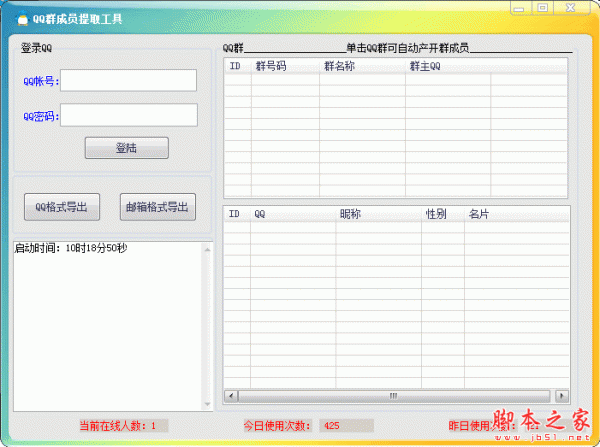The height and width of the screenshot is (447, 600).
Task: Click the member table's right scroll arrow
Action: [x=562, y=396]
